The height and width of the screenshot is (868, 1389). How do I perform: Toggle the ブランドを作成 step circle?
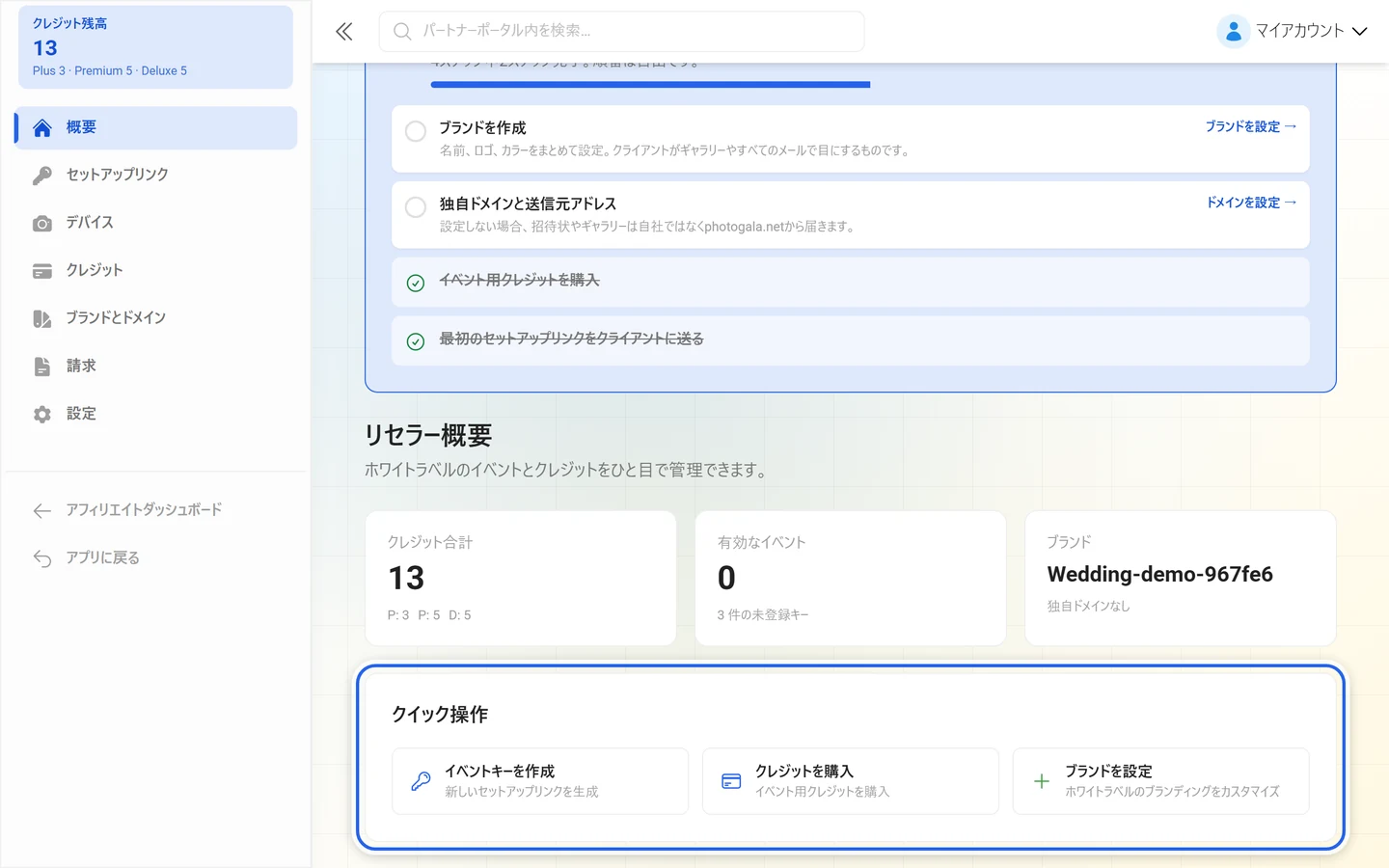[x=416, y=131]
